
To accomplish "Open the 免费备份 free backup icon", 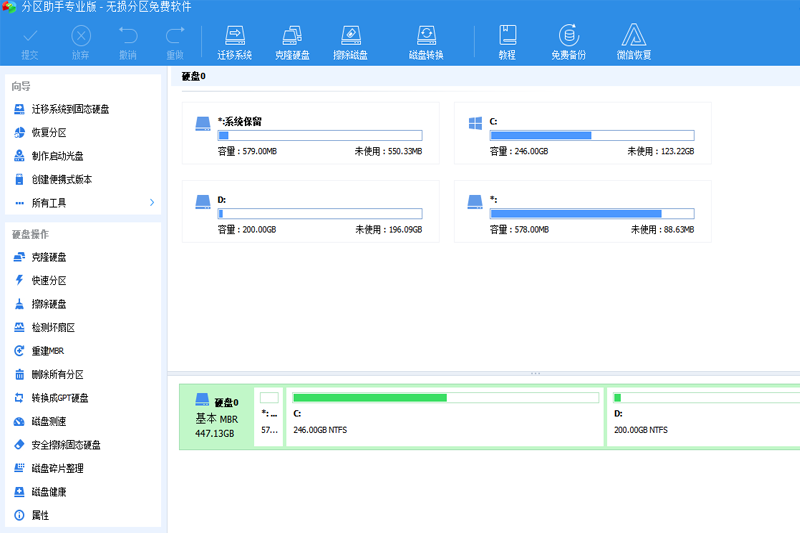I will tap(568, 44).
